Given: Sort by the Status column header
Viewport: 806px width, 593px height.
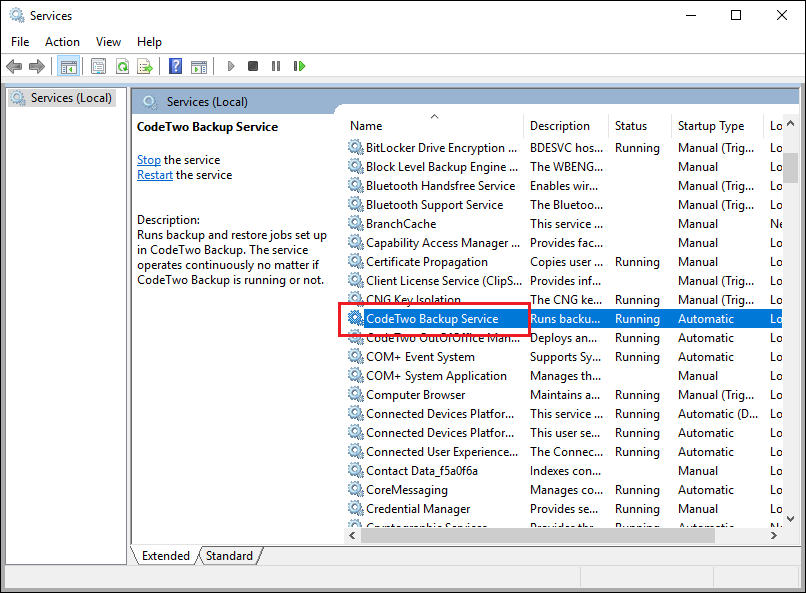Looking at the screenshot, I should pos(640,126).
